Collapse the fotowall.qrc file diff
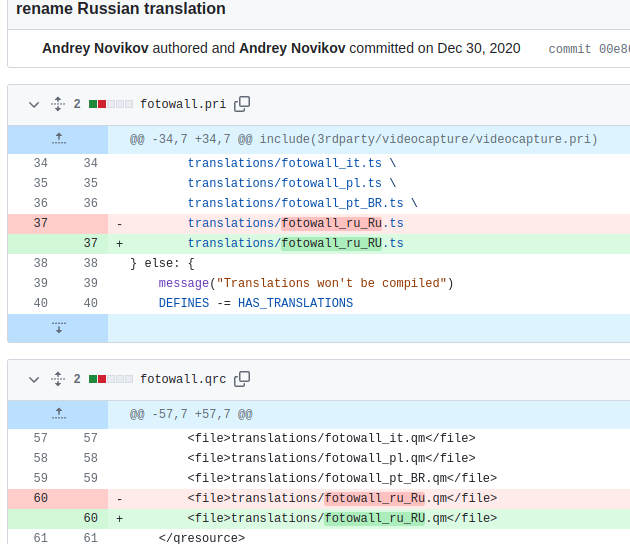630x544 pixels. pyautogui.click(x=34, y=379)
